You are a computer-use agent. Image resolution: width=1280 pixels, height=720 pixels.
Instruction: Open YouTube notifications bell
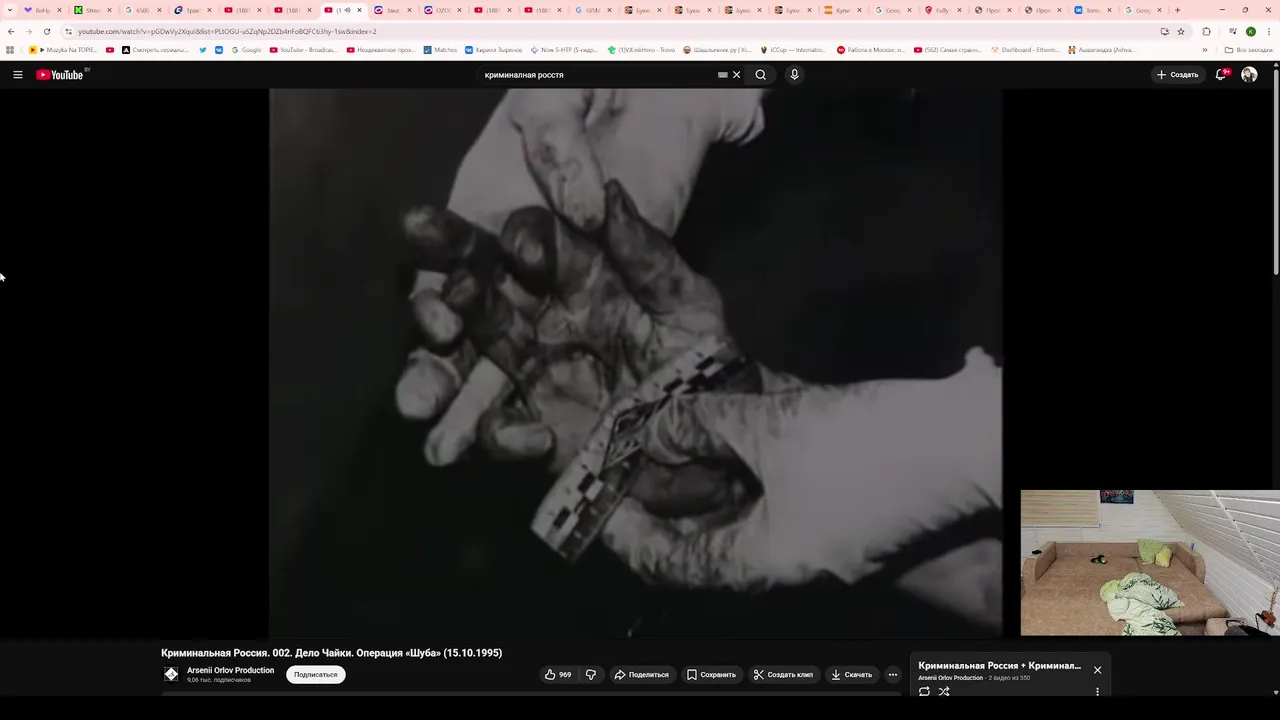click(x=1220, y=75)
